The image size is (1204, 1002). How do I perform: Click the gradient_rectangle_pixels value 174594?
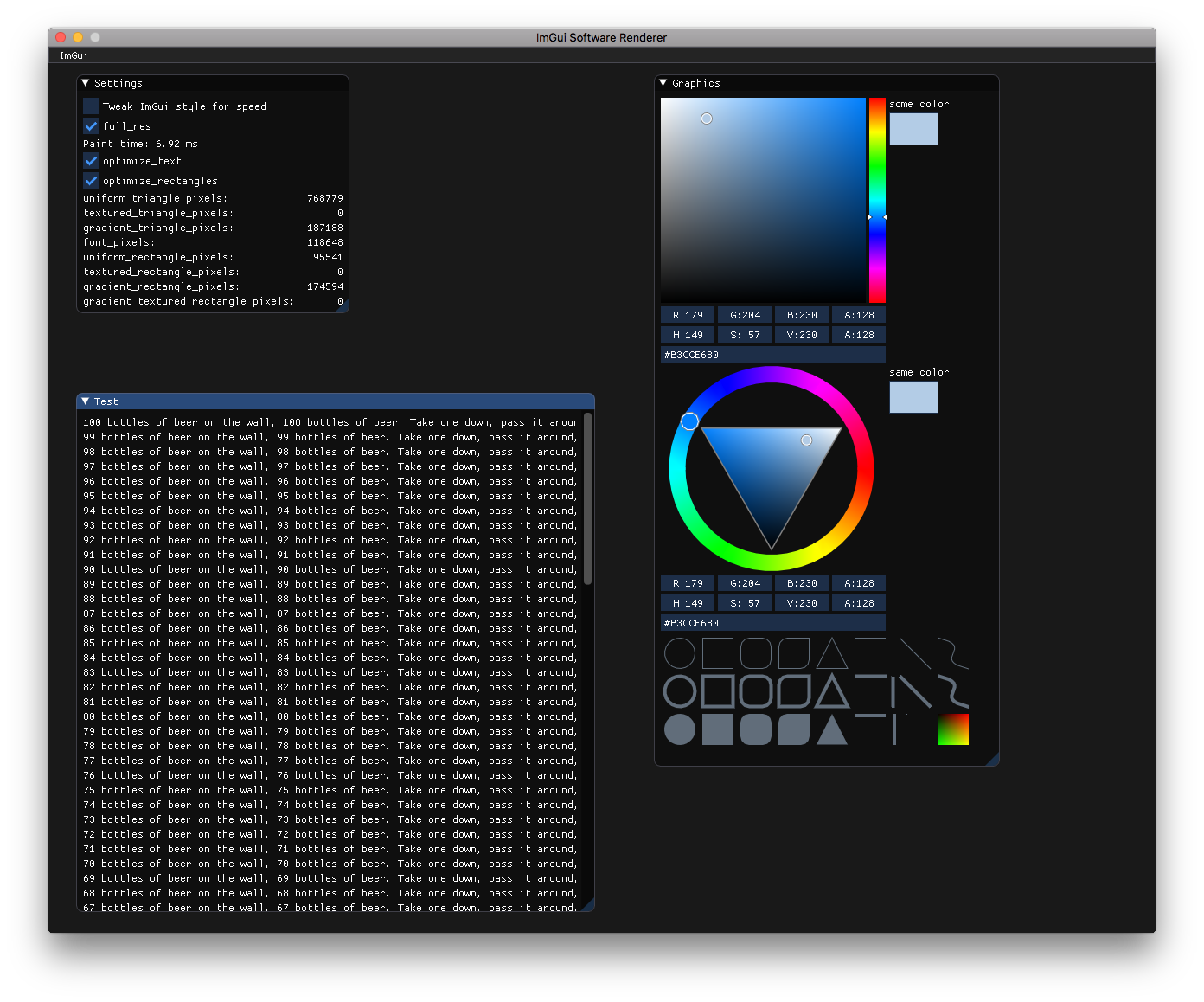point(325,286)
